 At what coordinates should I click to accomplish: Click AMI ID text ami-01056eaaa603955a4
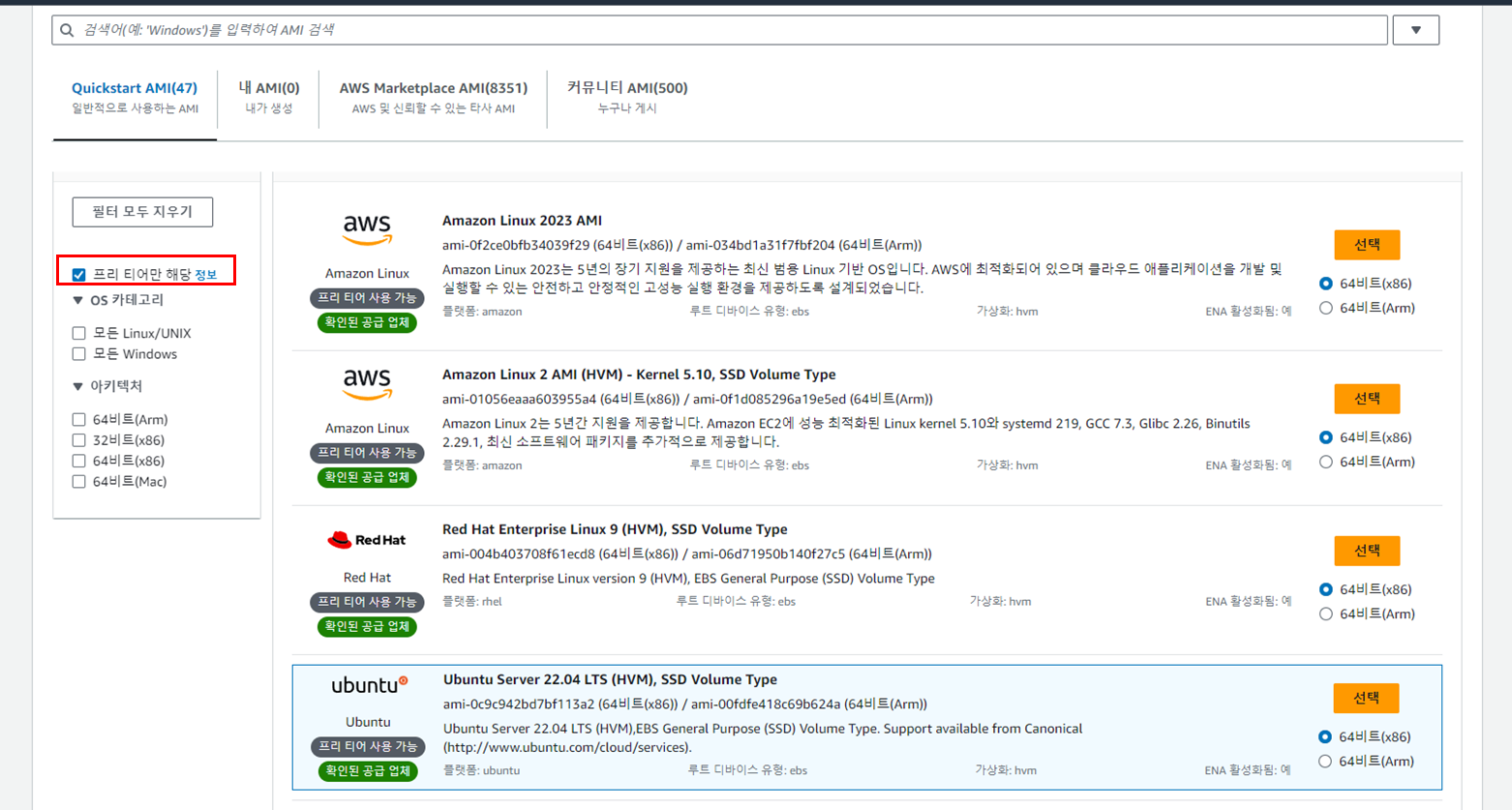519,399
